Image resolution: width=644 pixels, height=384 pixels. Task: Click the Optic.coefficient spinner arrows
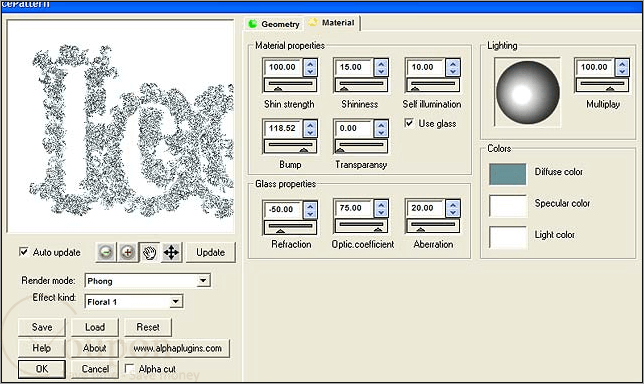click(x=382, y=208)
